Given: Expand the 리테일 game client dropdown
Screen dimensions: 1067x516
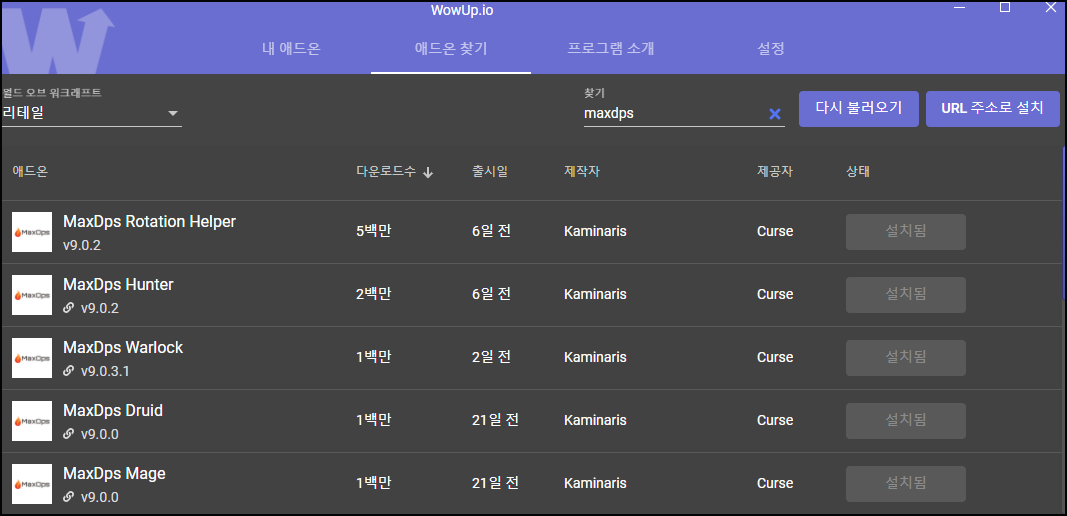Looking at the screenshot, I should pyautogui.click(x=91, y=113).
